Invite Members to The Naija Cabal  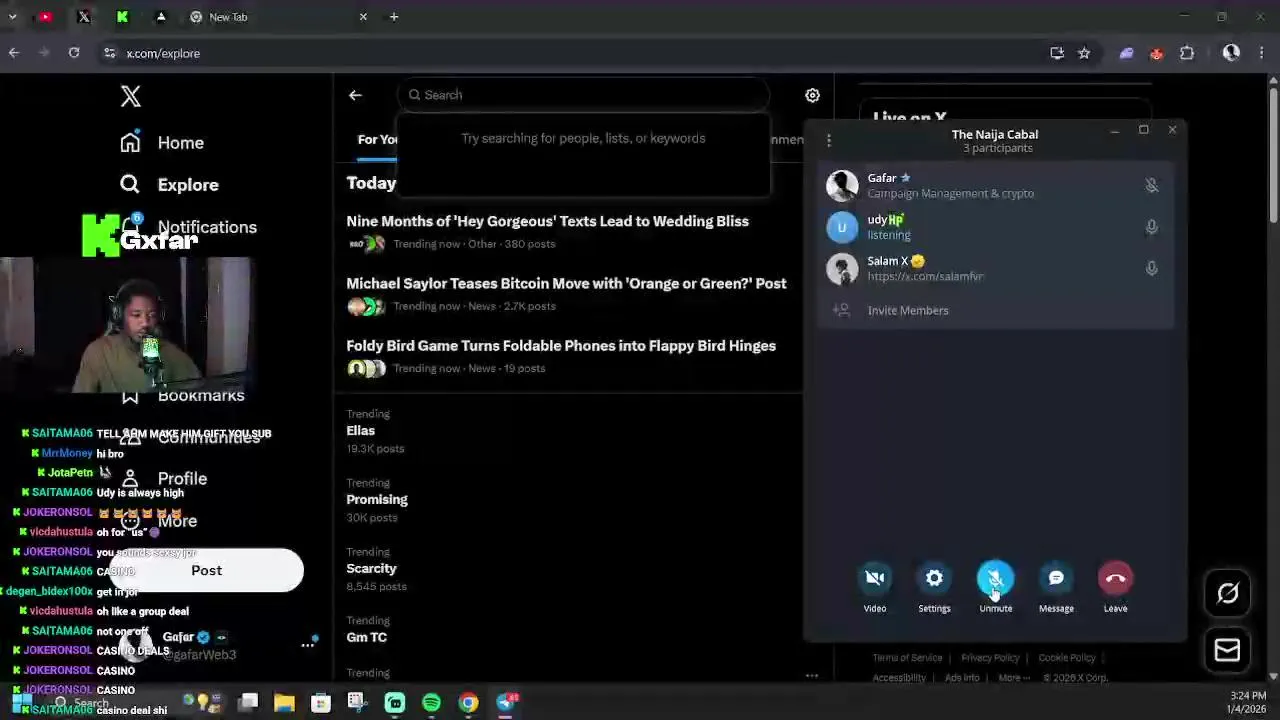pos(908,310)
